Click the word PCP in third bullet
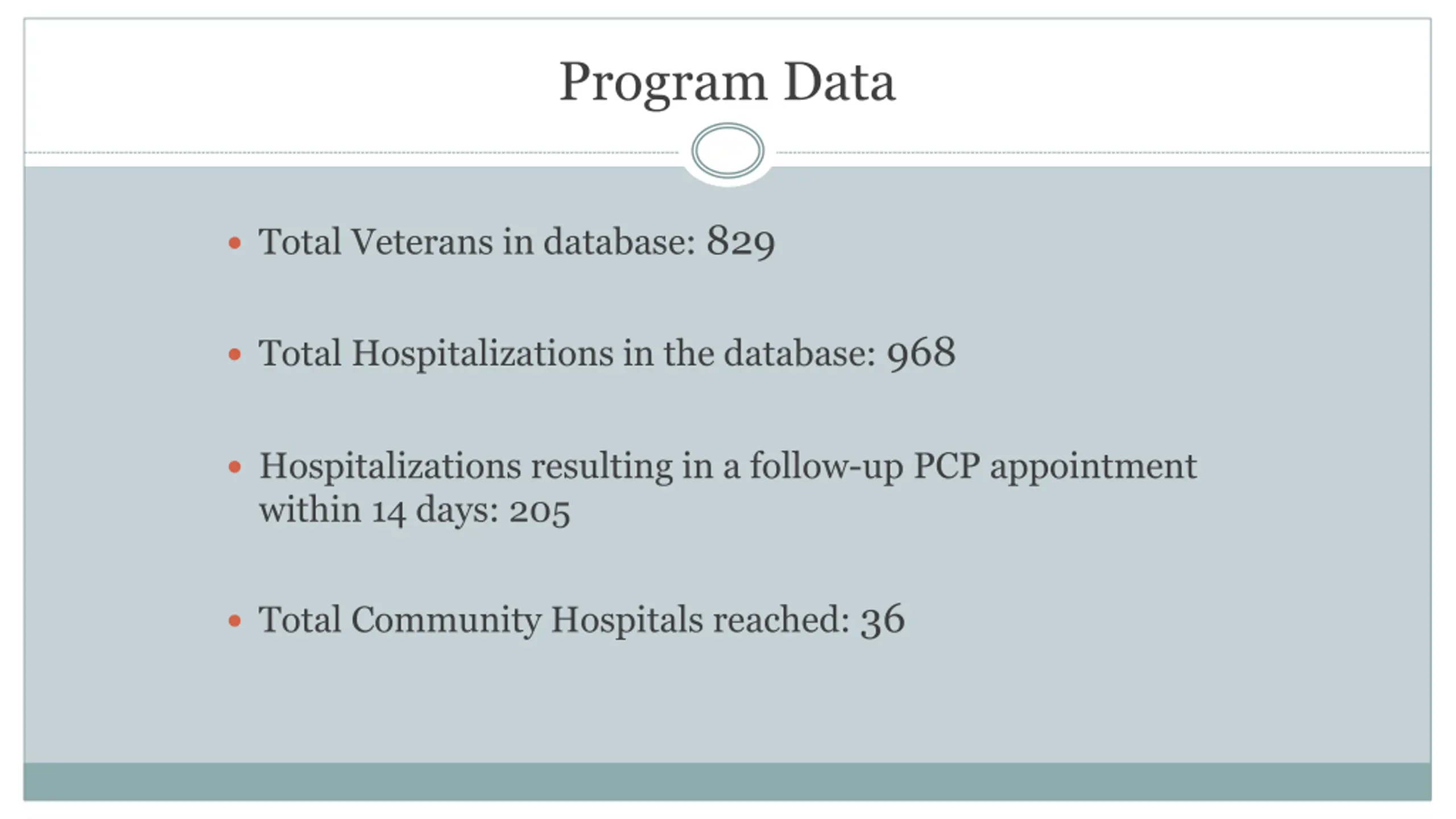 (x=946, y=466)
